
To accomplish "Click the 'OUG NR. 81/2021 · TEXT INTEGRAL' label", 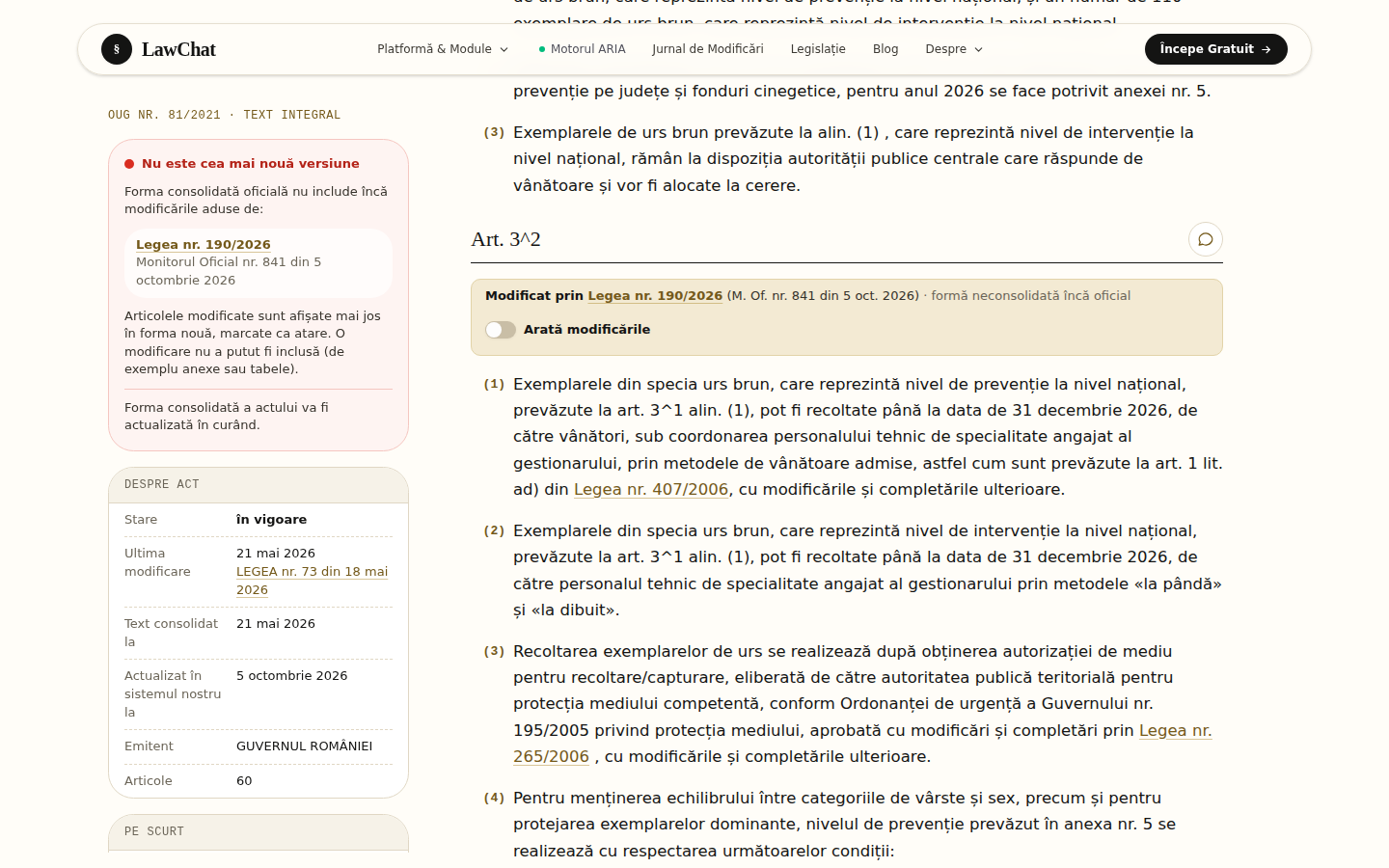I will [225, 115].
